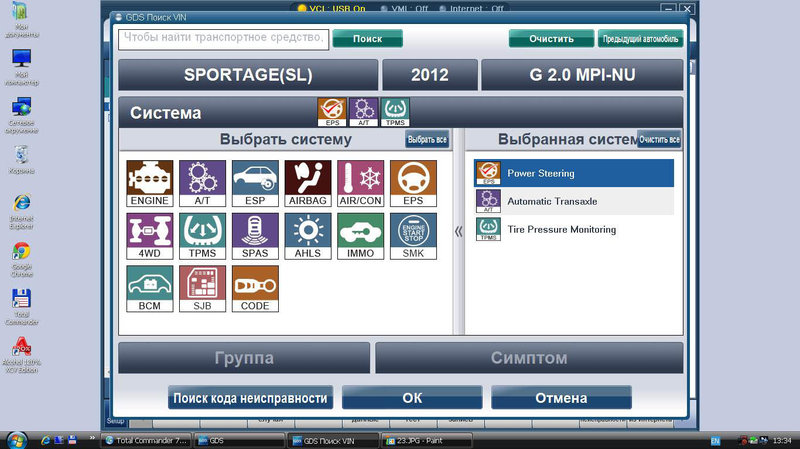Pick the AIRBAG system icon
Image resolution: width=800 pixels, height=449 pixels.
[x=308, y=183]
